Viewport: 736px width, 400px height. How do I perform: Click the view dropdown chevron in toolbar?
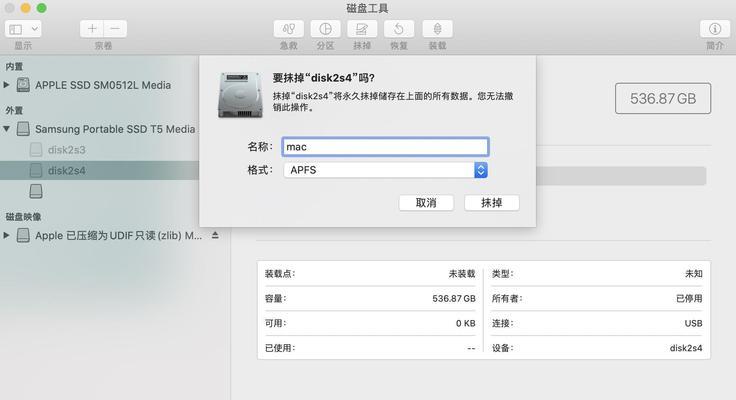(x=34, y=29)
